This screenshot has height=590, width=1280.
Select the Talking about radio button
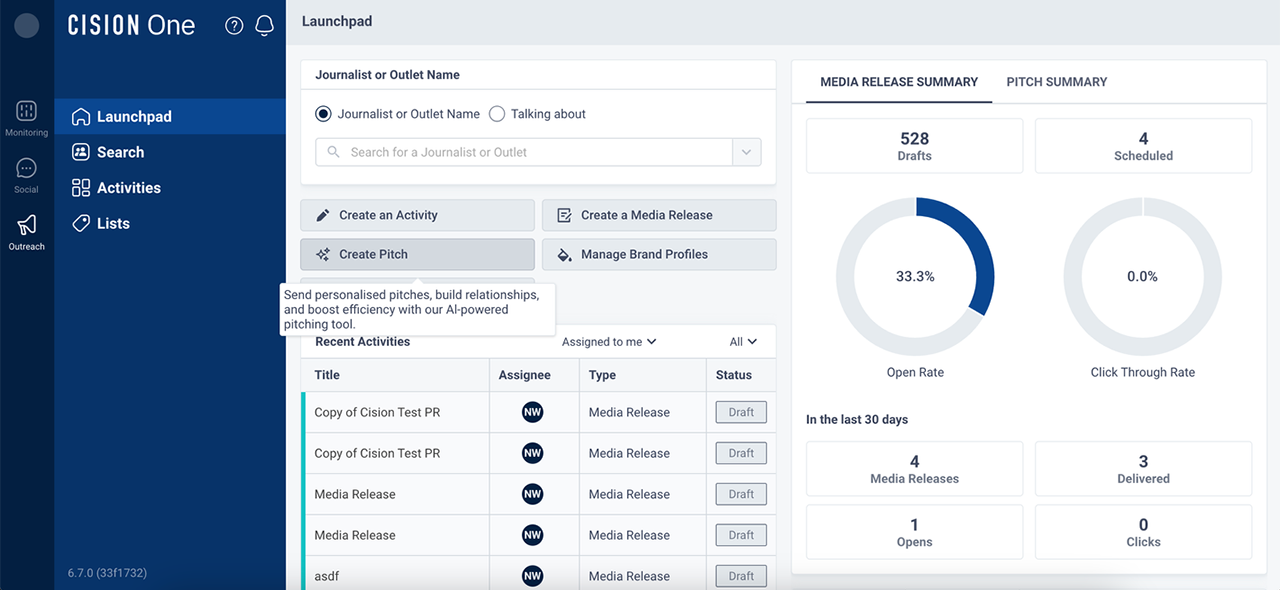click(x=497, y=114)
